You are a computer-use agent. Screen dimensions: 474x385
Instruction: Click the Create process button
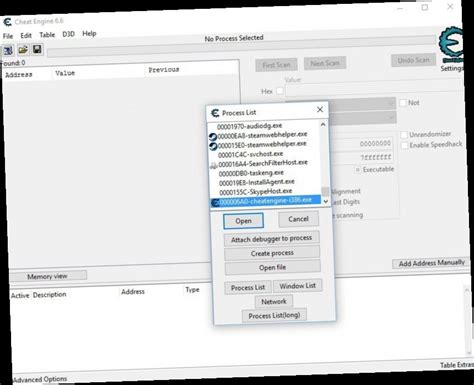[272, 253]
